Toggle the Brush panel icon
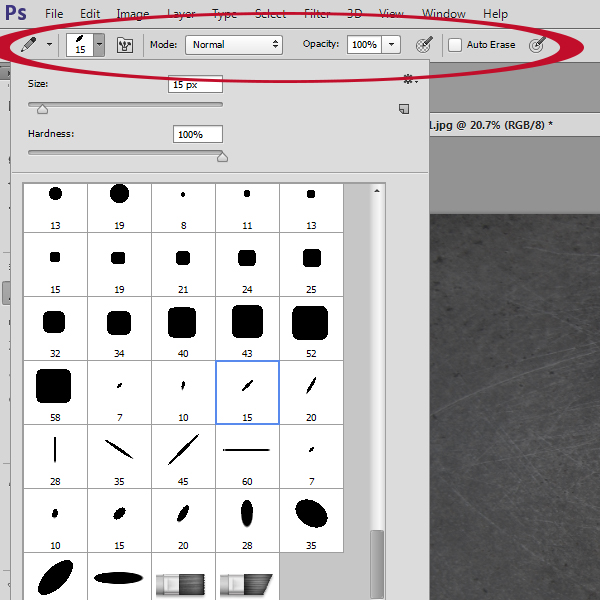 tap(126, 45)
